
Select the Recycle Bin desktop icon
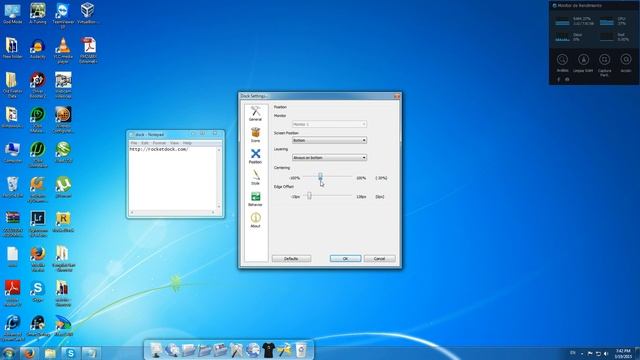pyautogui.click(x=13, y=188)
